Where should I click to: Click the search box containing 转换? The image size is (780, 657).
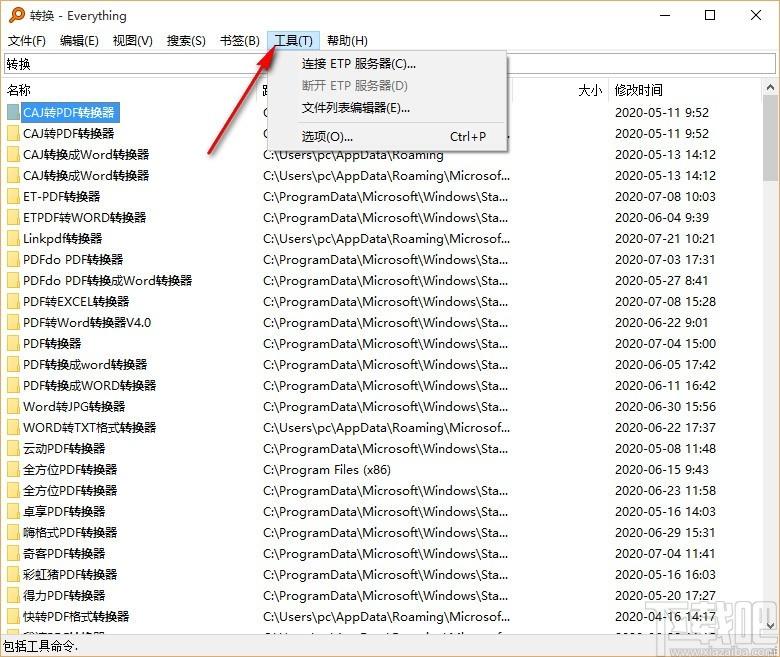390,64
